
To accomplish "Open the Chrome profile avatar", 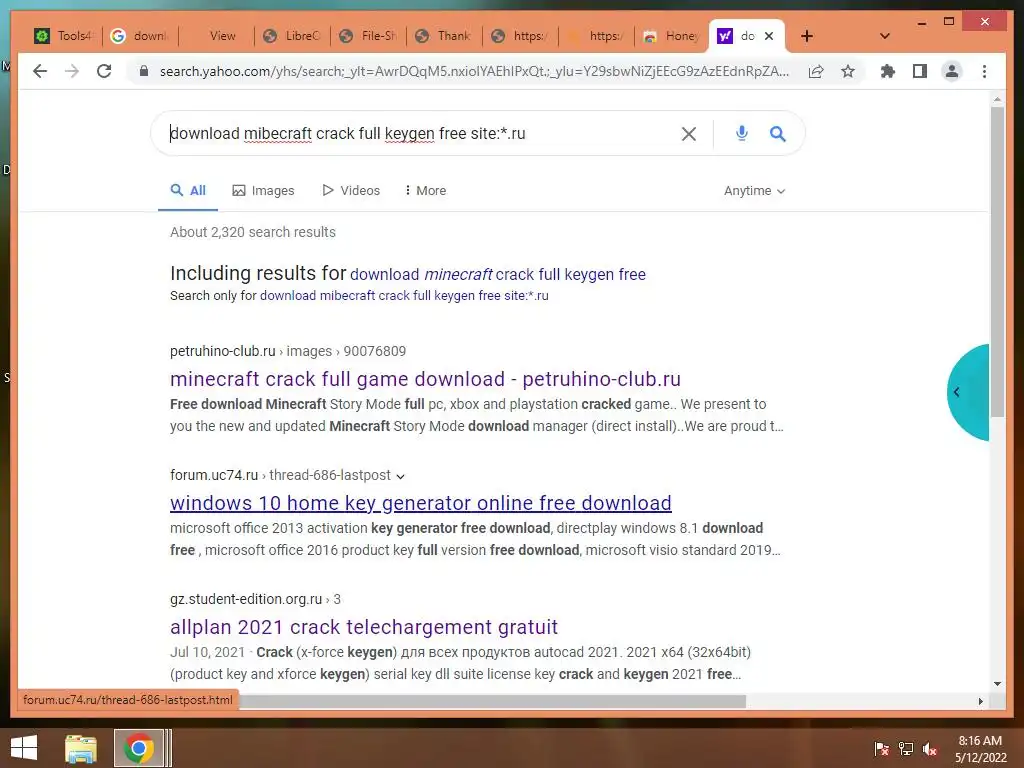I will pyautogui.click(x=952, y=71).
